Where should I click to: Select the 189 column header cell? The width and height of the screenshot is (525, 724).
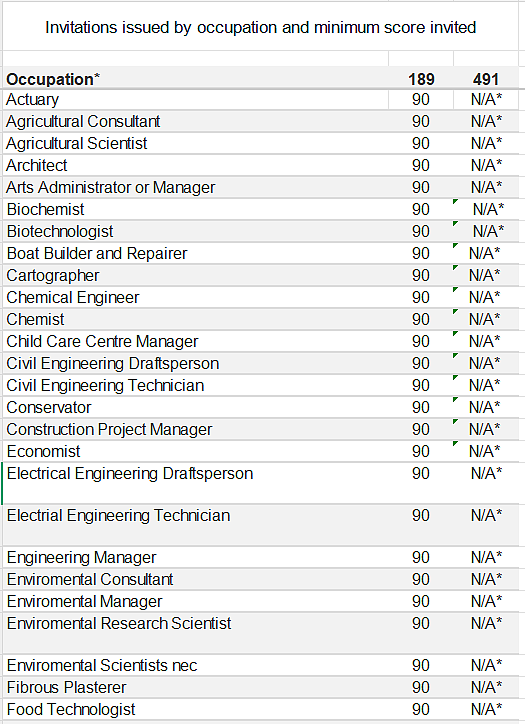421,79
